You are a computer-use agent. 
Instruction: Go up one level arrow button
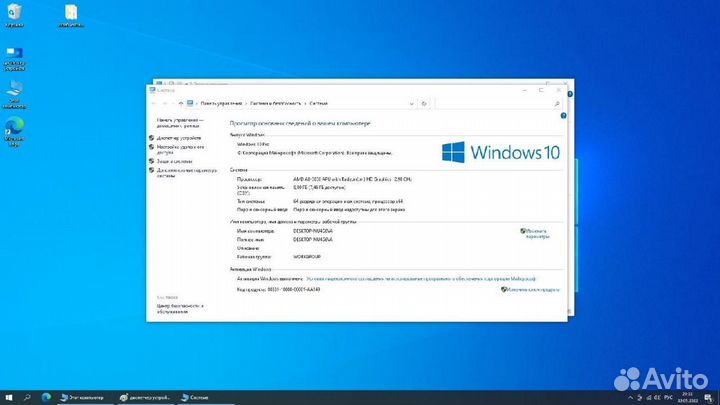[x=181, y=104]
